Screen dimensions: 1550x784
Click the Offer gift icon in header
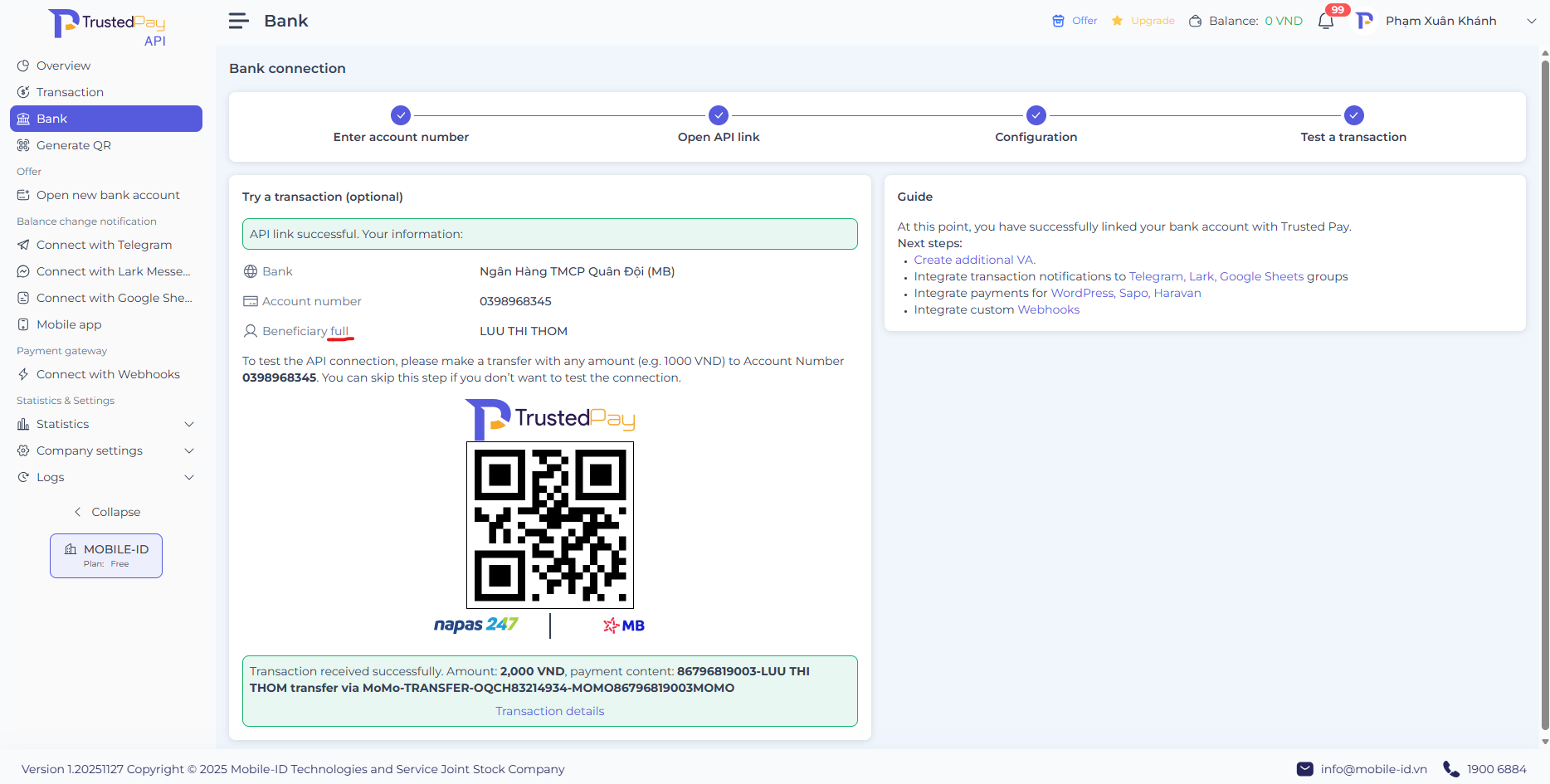1058,21
